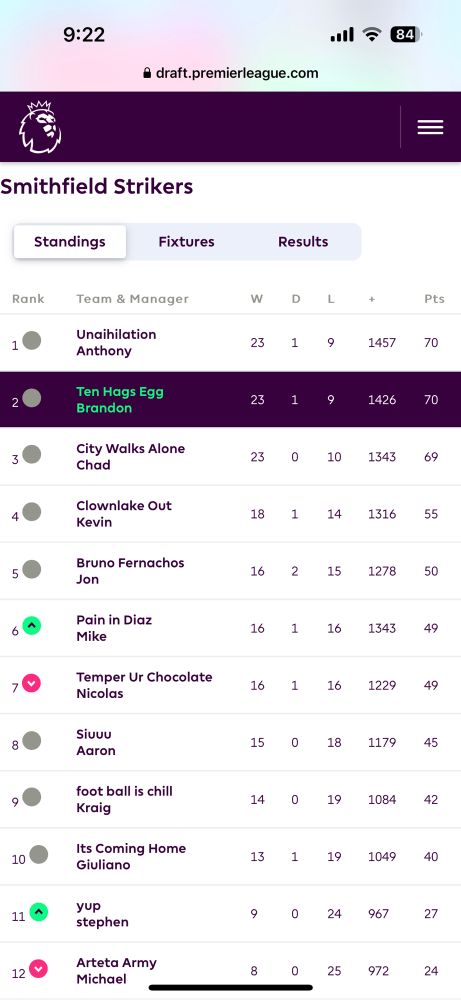Tap the Premier League lion logo

pyautogui.click(x=40, y=126)
